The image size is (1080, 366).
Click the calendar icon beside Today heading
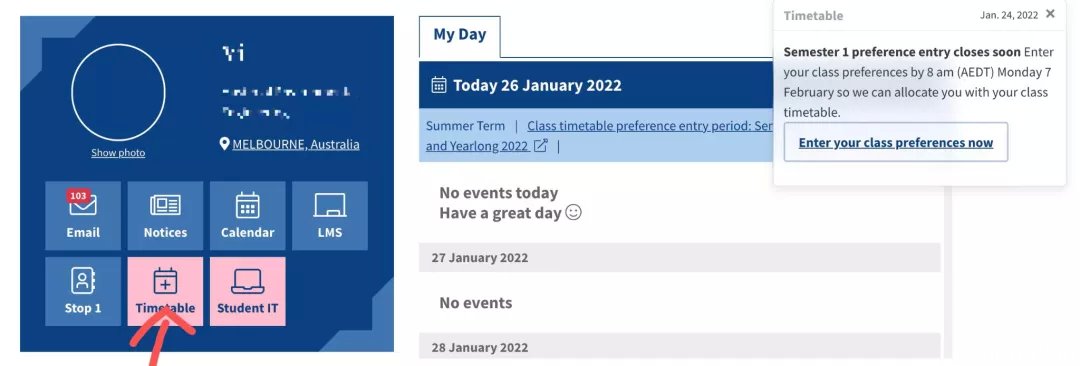[x=439, y=85]
